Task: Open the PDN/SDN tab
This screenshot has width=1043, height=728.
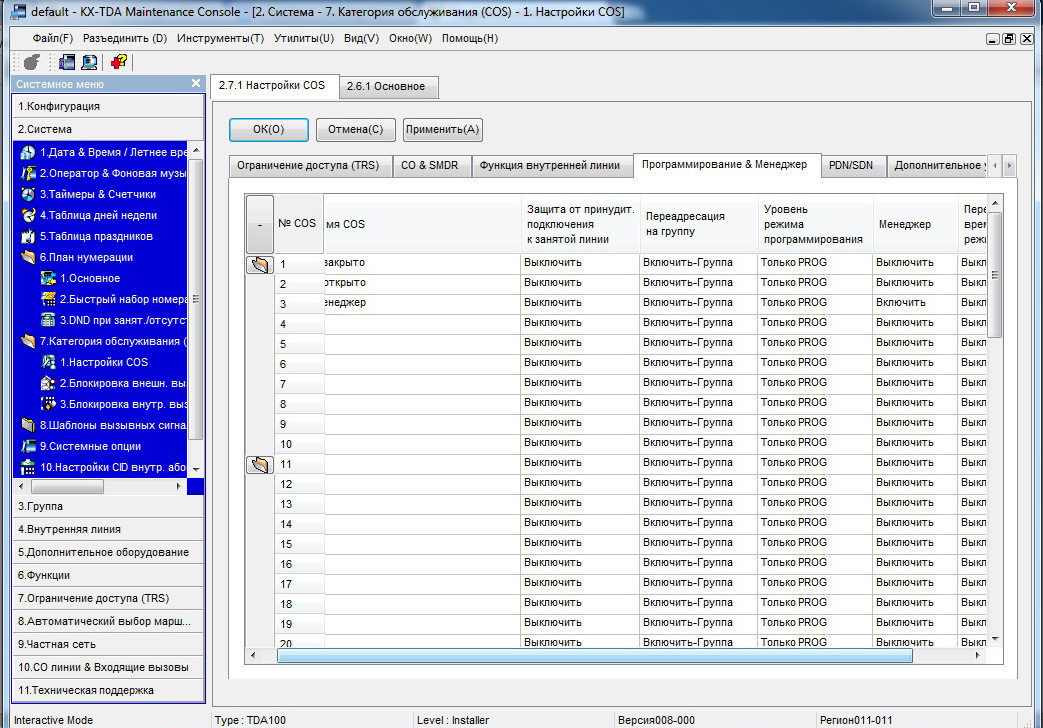Action: click(851, 165)
